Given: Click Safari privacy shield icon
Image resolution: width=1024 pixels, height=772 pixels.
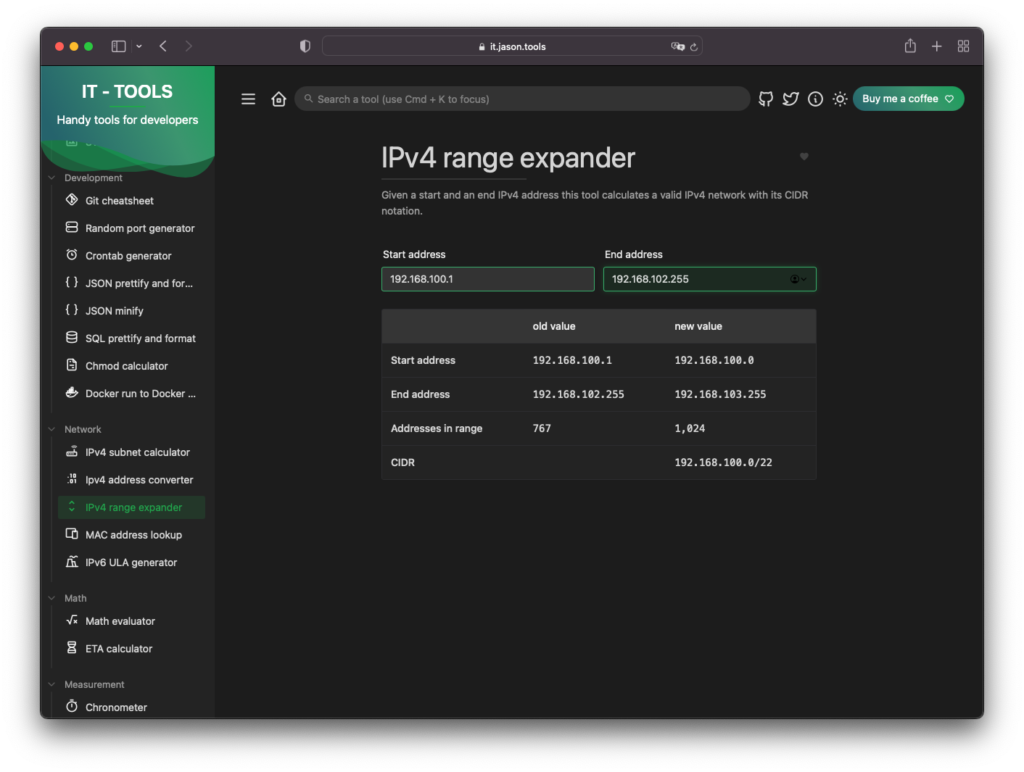Looking at the screenshot, I should (305, 46).
